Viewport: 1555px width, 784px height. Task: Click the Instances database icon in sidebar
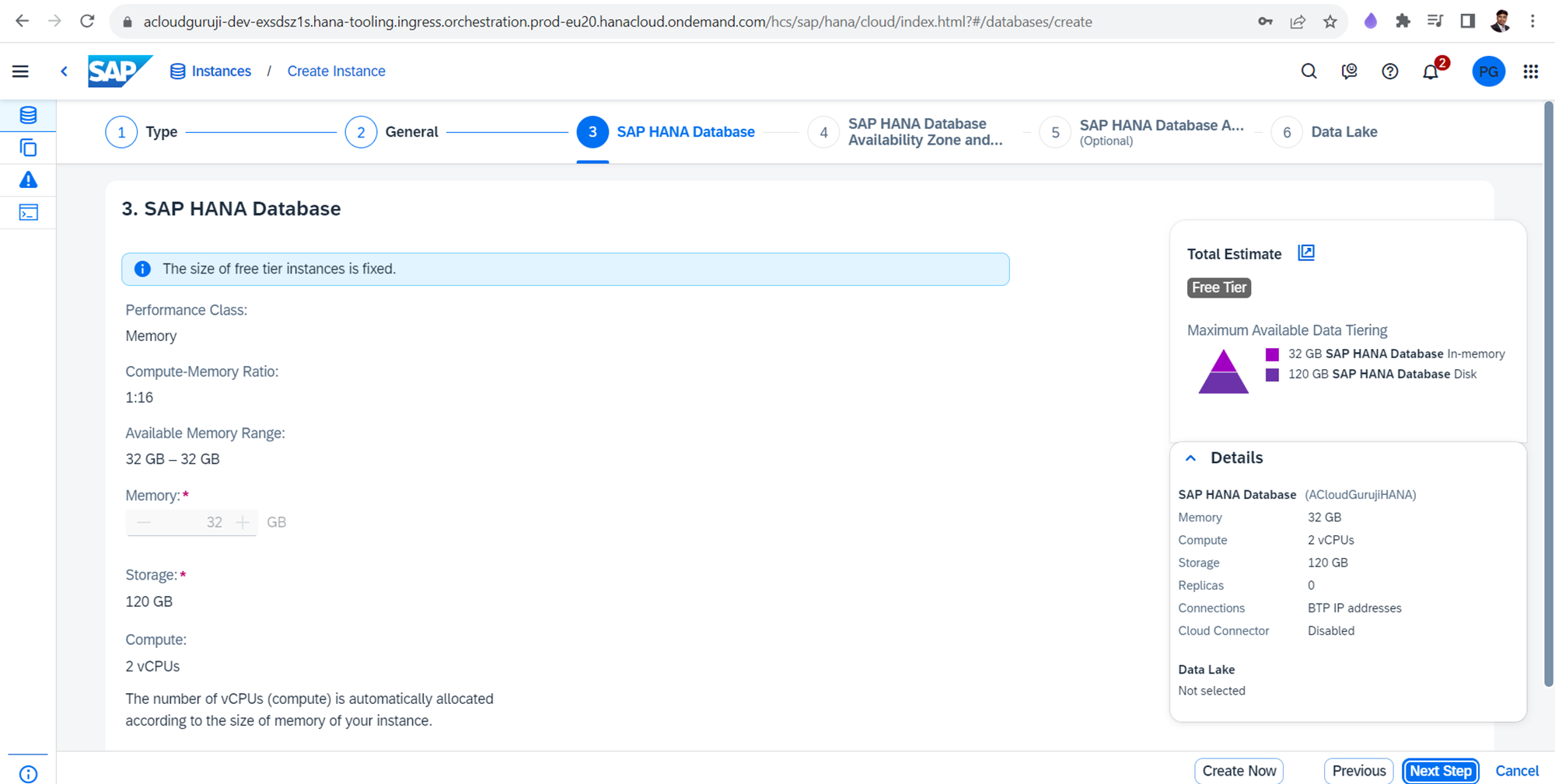(x=28, y=115)
